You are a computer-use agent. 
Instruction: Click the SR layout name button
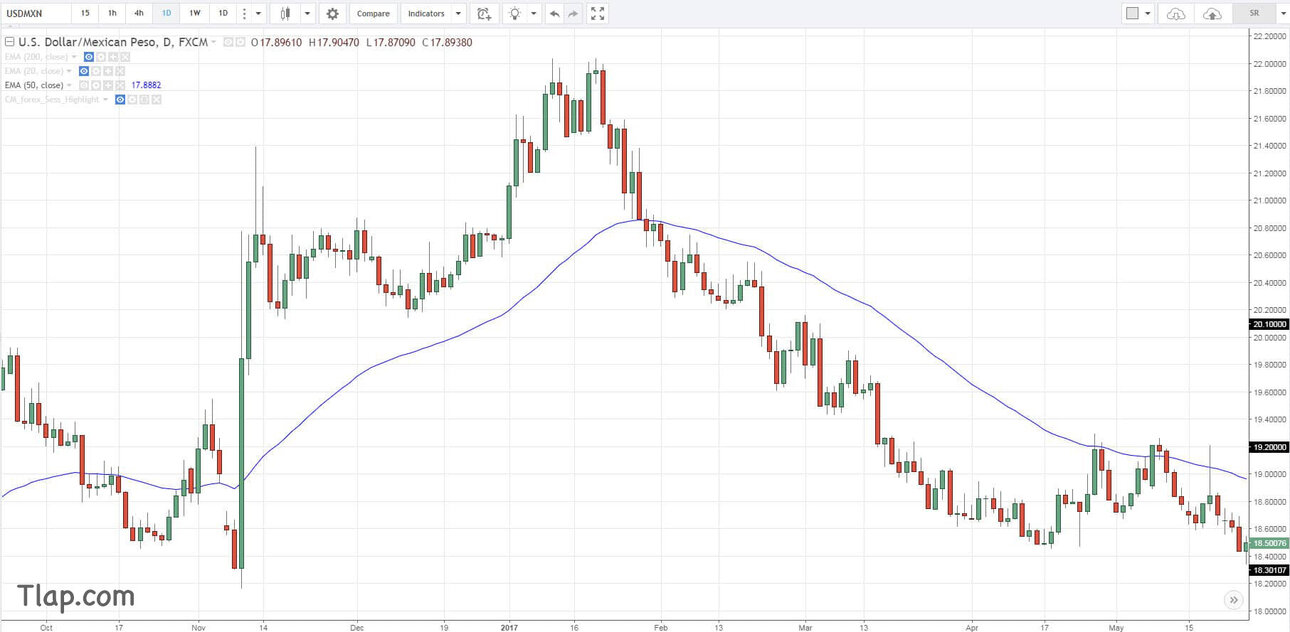click(1254, 14)
